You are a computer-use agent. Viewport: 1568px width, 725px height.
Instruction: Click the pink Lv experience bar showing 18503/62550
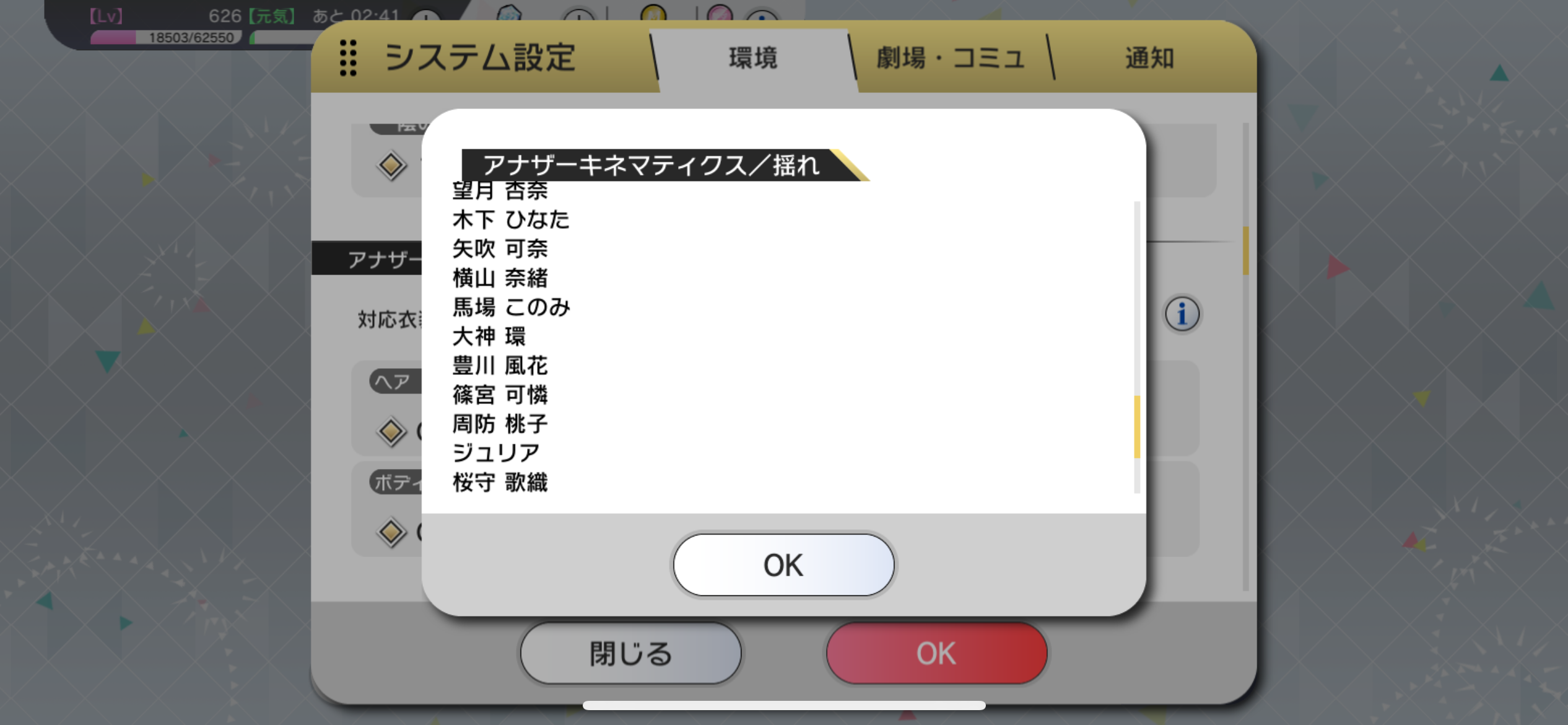[165, 38]
